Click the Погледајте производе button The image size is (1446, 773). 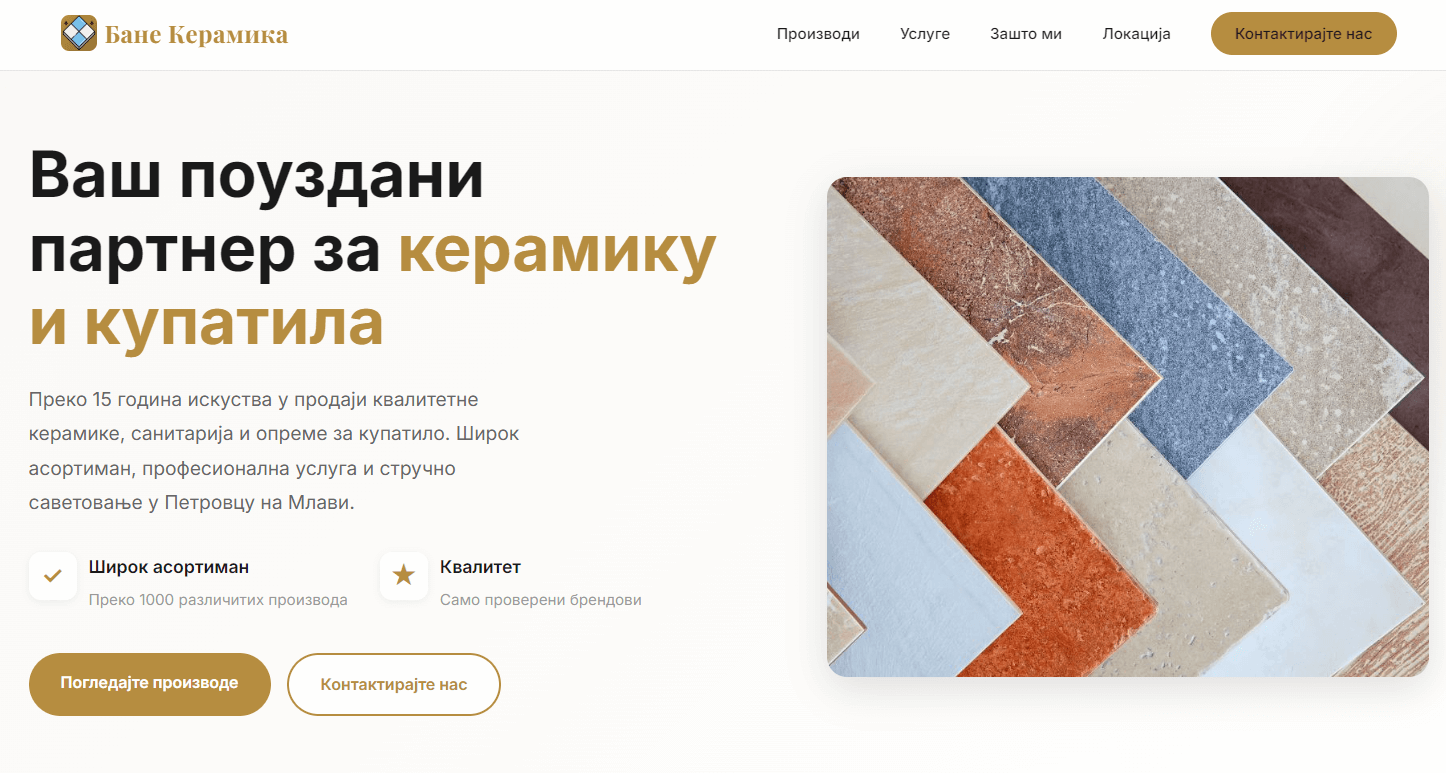150,684
